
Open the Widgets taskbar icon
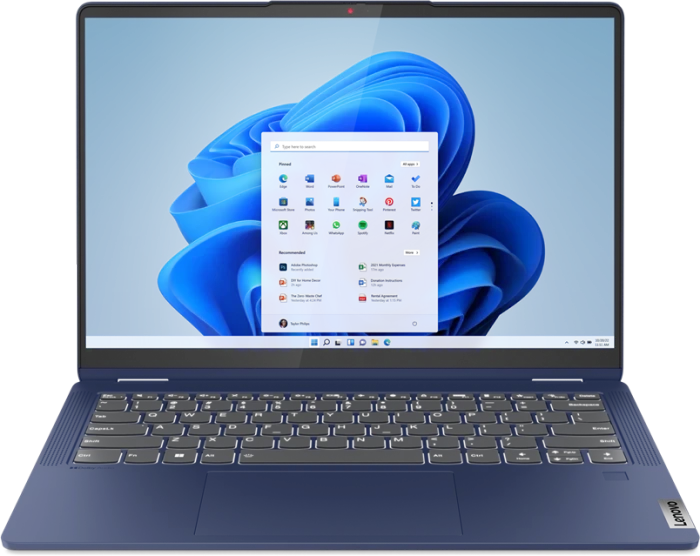[x=350, y=342]
